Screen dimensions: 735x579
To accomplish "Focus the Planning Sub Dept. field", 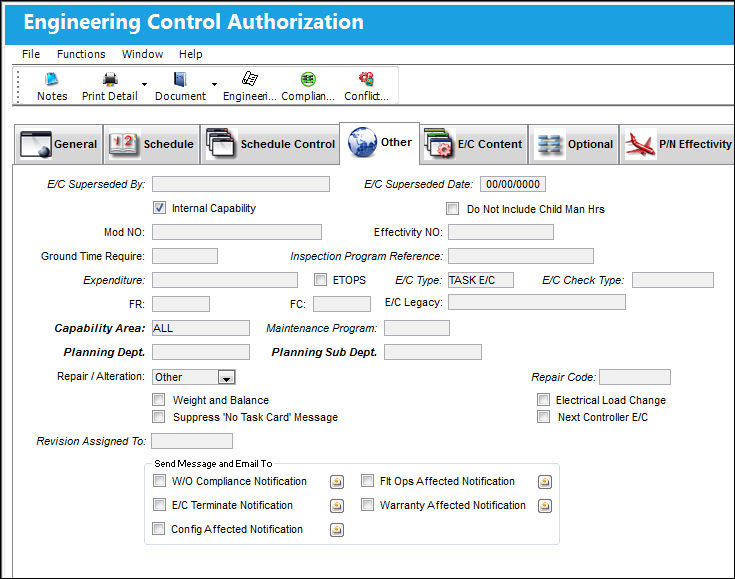I will pos(433,352).
